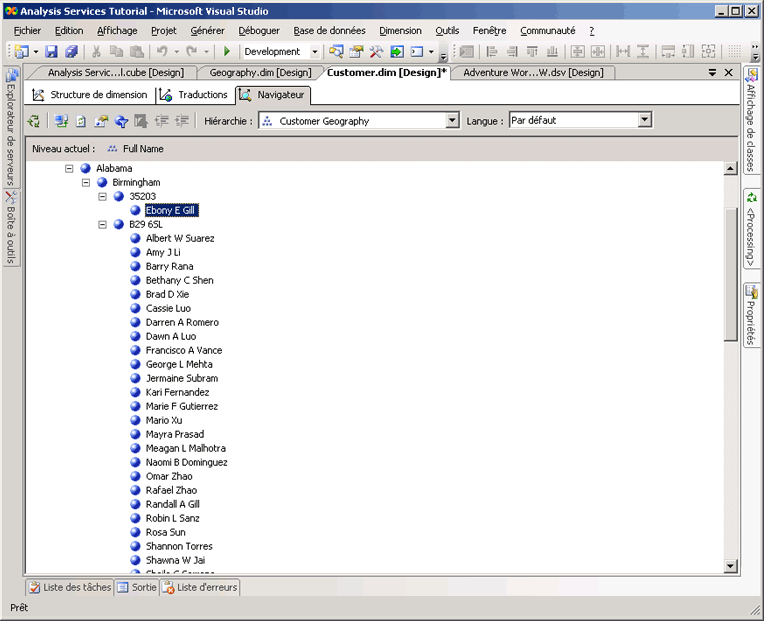Open the Toolbox hammer and wrench icon
The image size is (764, 621).
[376, 51]
